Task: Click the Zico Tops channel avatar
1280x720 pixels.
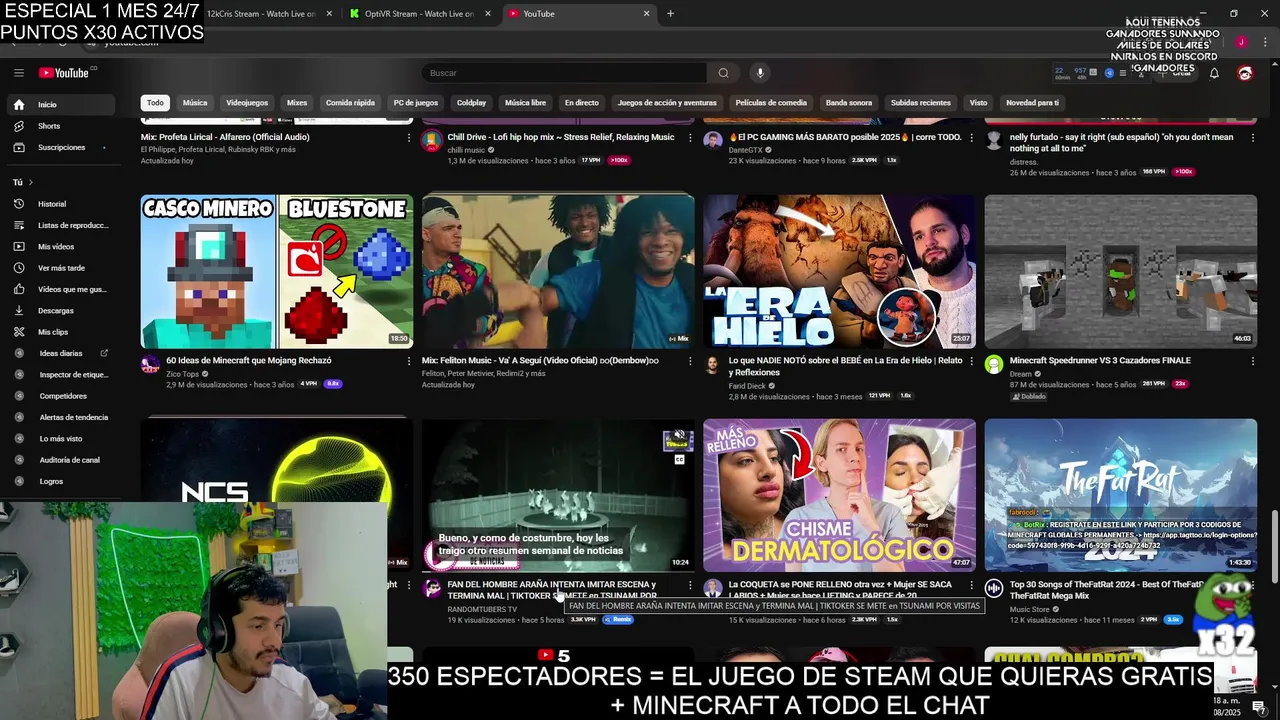Action: [150, 365]
